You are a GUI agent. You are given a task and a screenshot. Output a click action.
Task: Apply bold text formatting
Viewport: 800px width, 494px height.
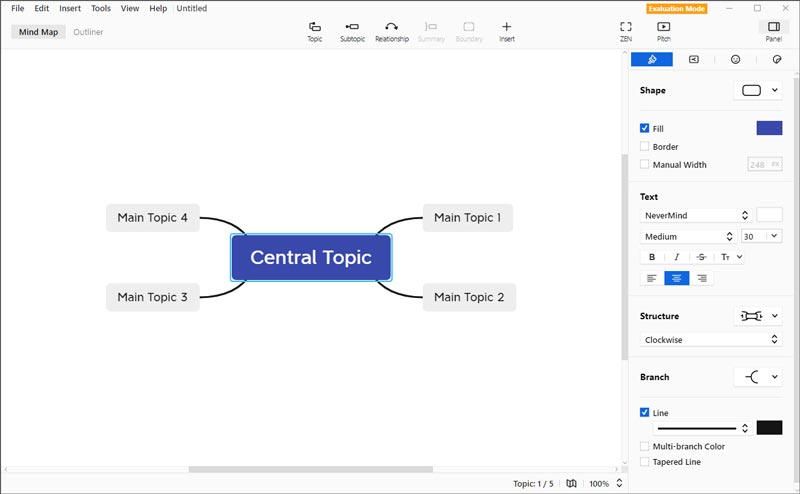[652, 257]
